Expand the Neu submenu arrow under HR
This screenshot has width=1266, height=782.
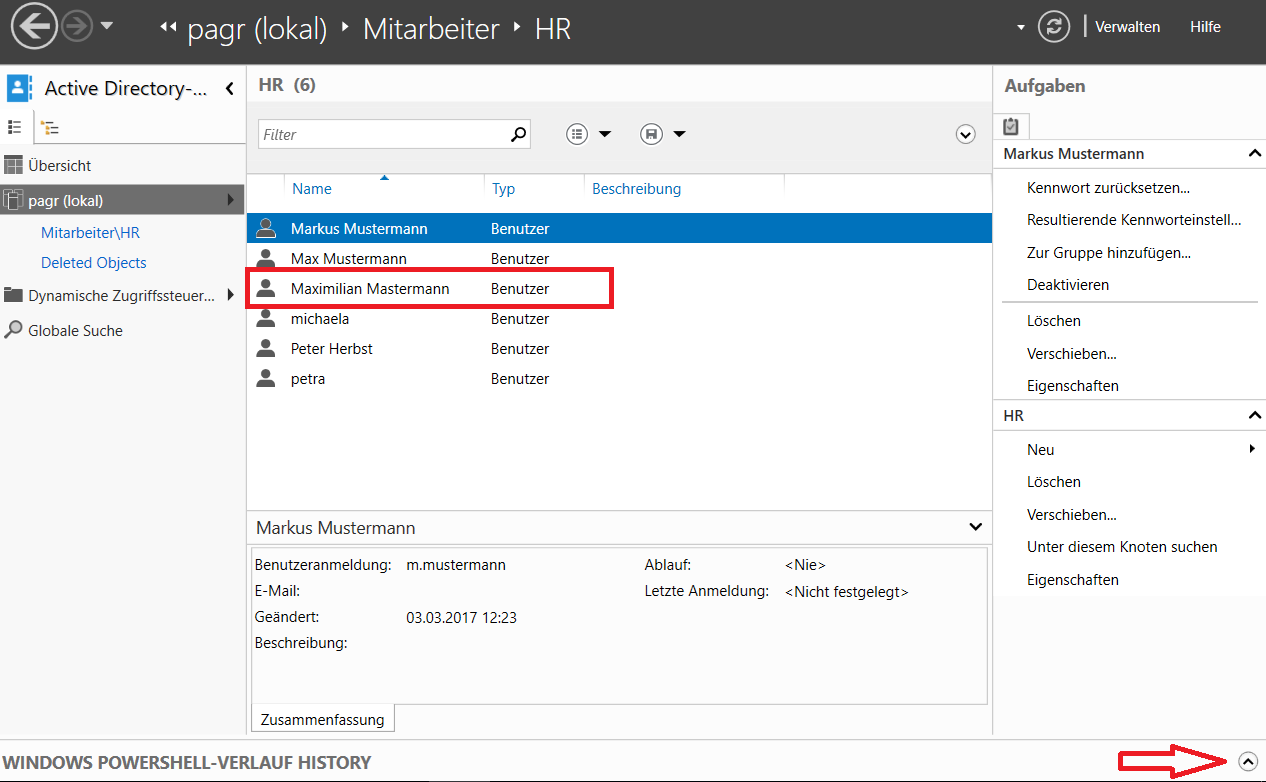[x=1252, y=449]
